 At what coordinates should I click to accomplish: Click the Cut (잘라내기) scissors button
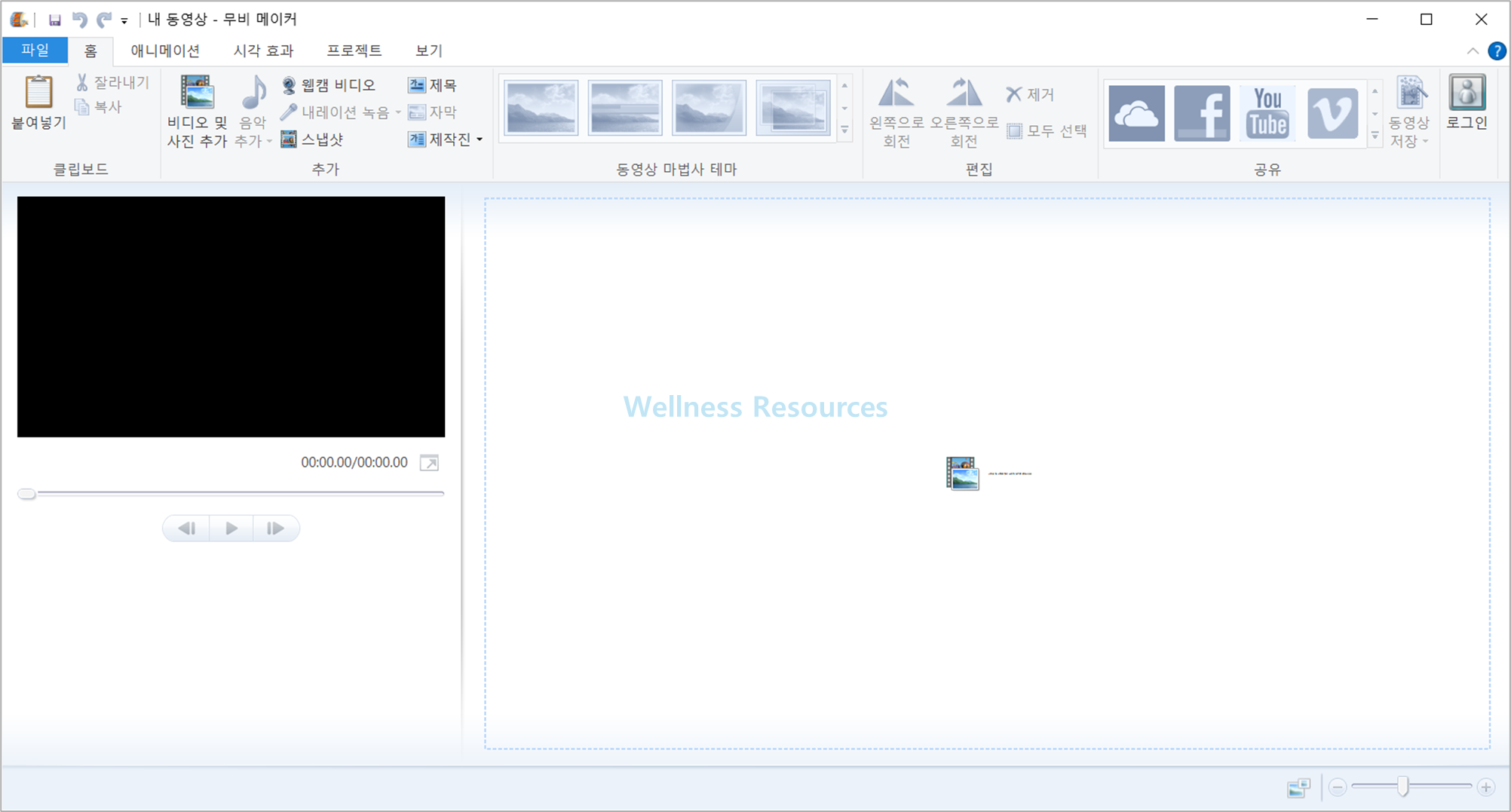[112, 82]
